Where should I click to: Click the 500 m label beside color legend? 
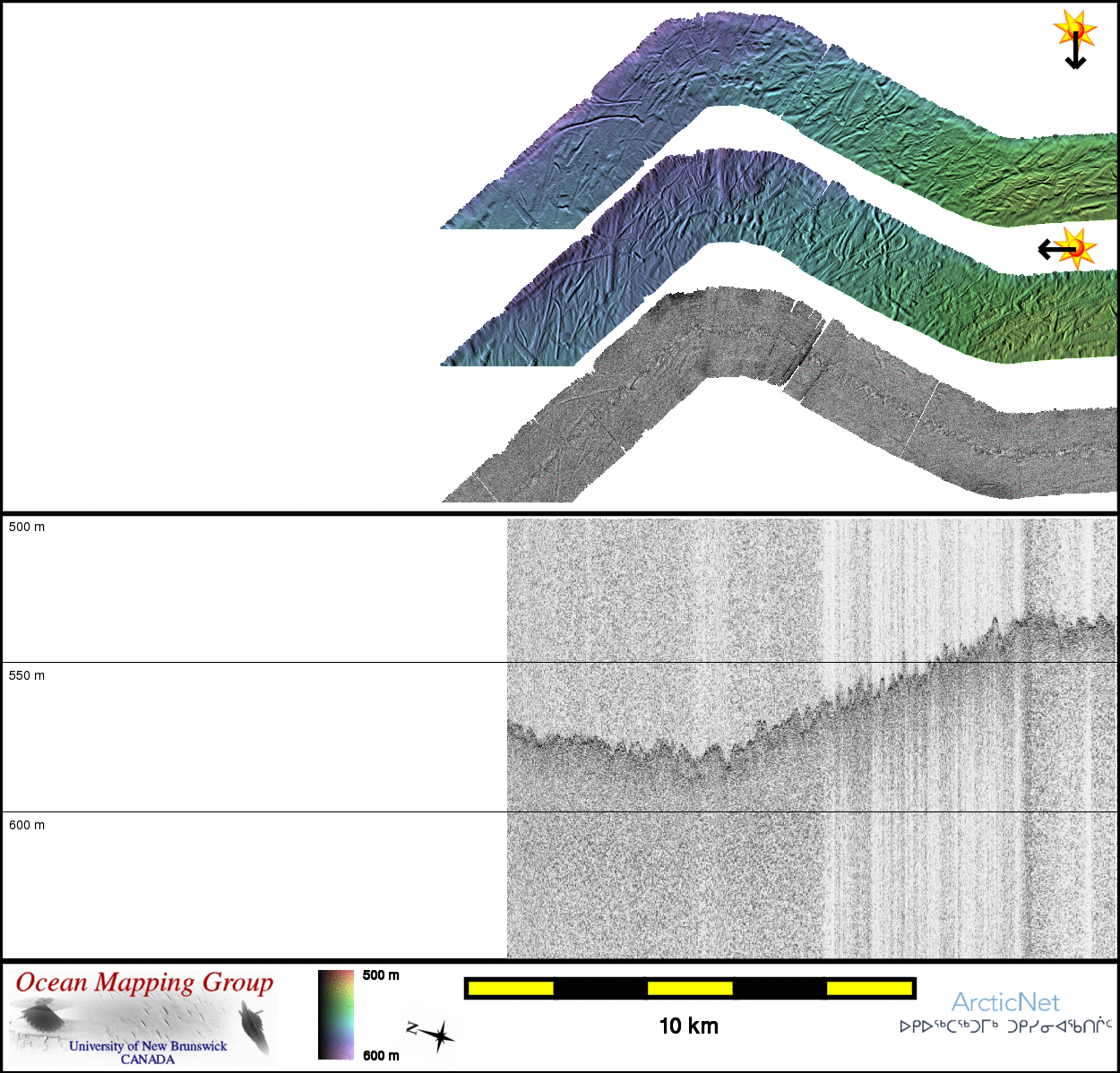[381, 975]
